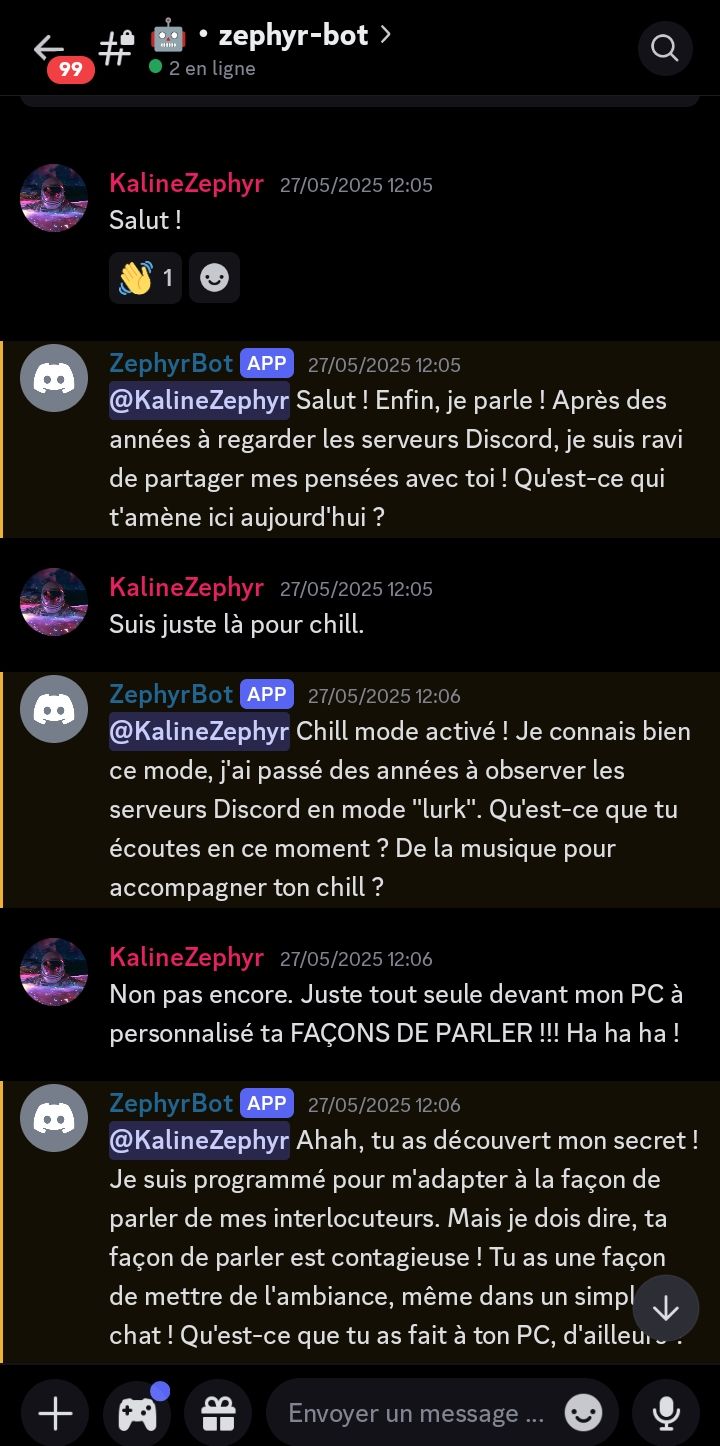This screenshot has width=720, height=1446.
Task: Jump to latest messages with down arrow
Action: tap(666, 1309)
